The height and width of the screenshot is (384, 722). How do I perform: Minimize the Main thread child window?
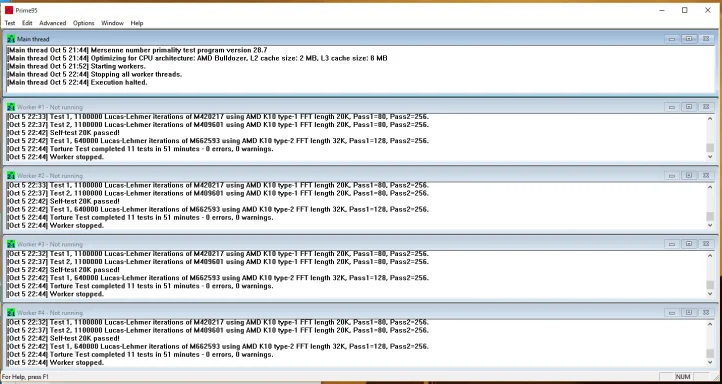672,39
